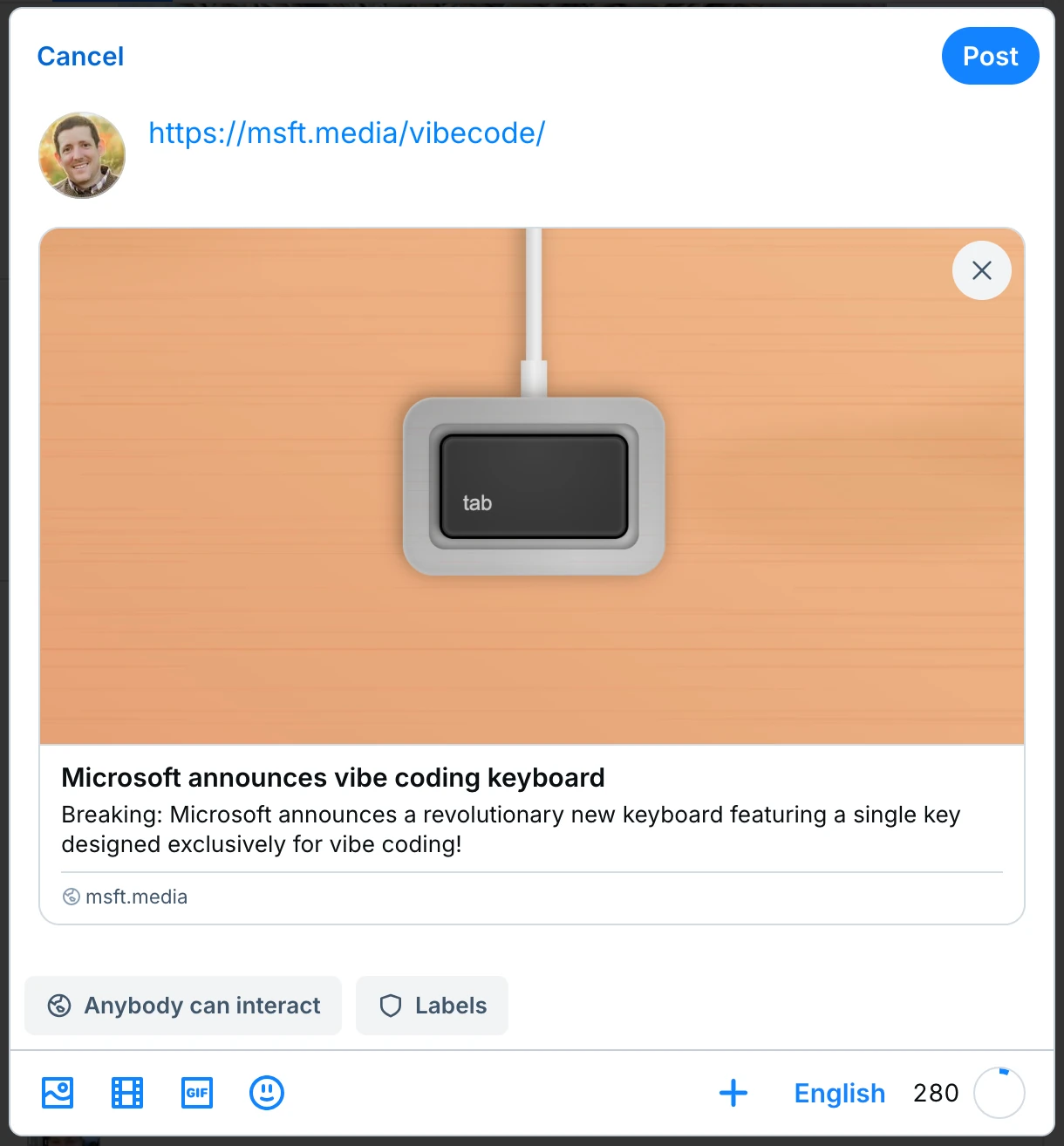Open the GIF picker
Image resolution: width=1064 pixels, height=1146 pixels.
tap(197, 1093)
